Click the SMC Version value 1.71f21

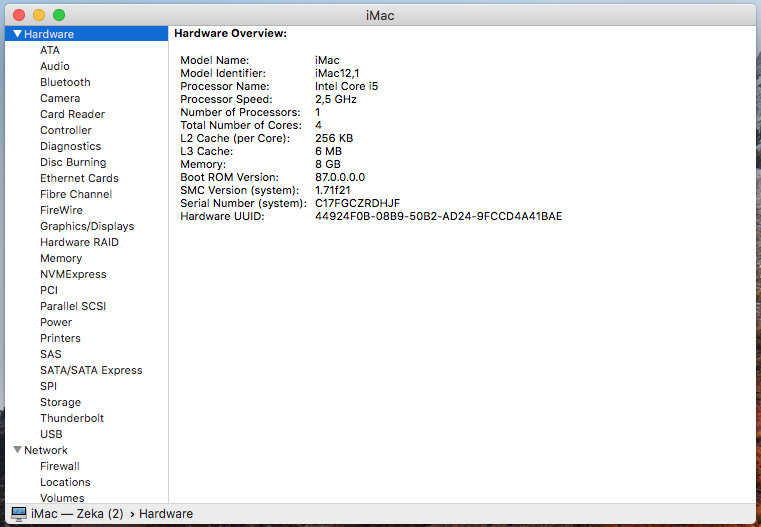(x=332, y=190)
